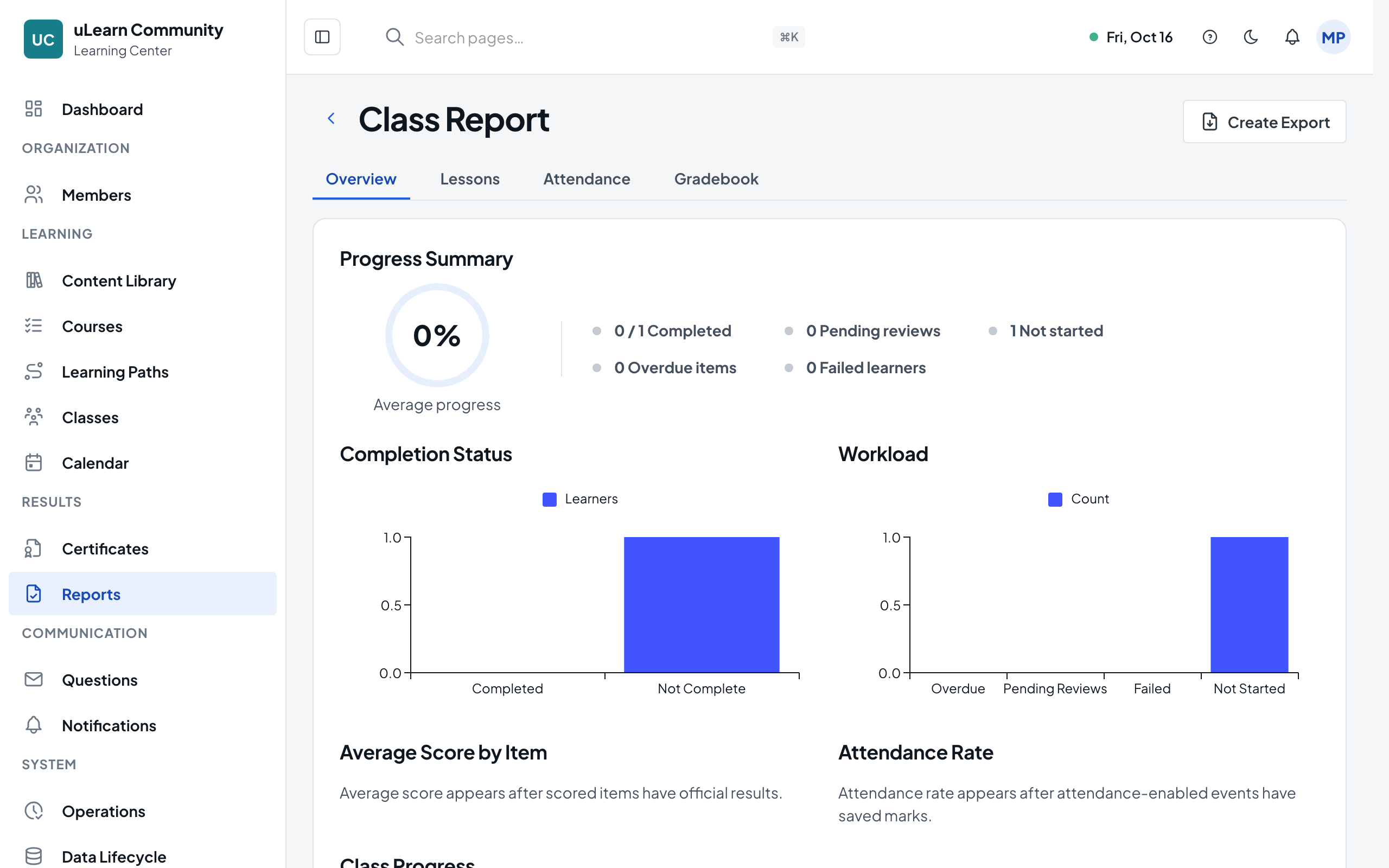The image size is (1389, 868).
Task: Open the notifications bell in header
Action: pos(1292,37)
